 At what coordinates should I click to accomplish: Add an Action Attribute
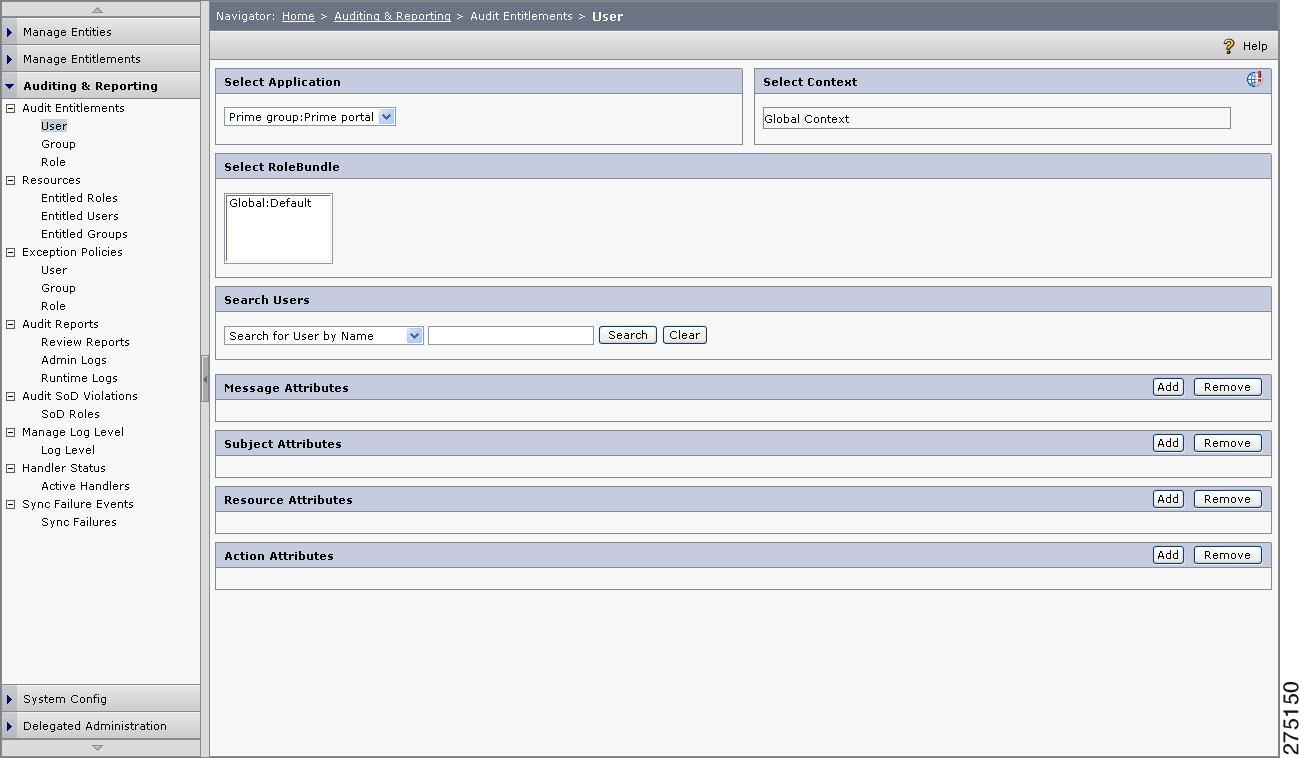[x=1168, y=555]
